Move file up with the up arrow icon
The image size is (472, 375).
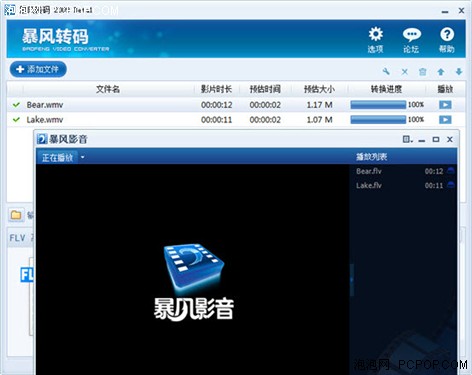441,72
